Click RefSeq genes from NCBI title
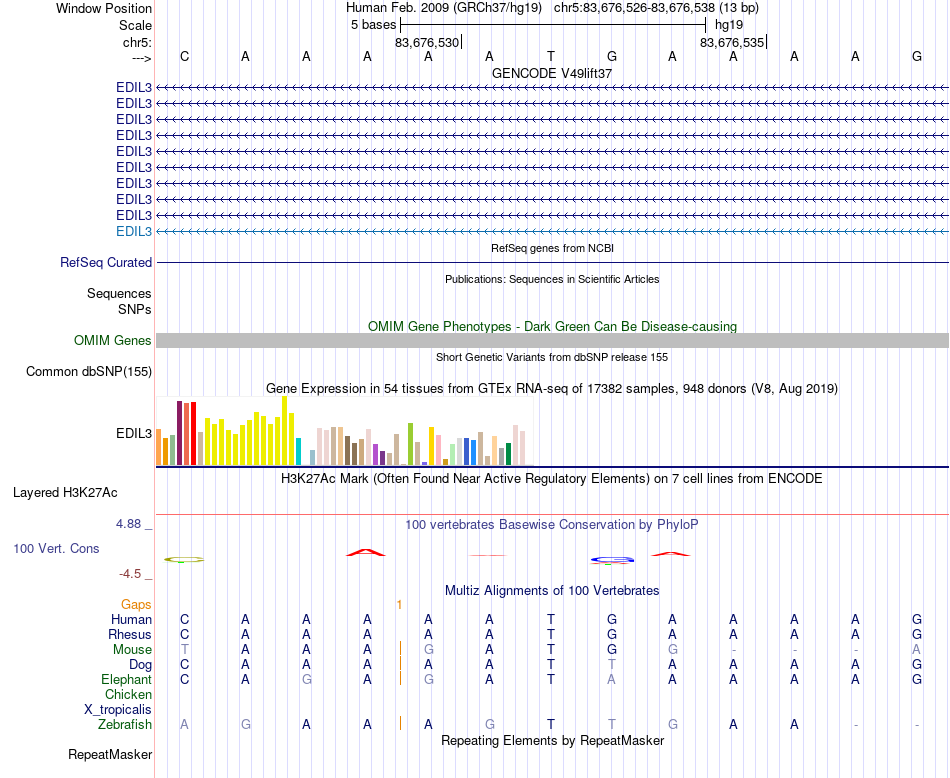 [x=552, y=248]
